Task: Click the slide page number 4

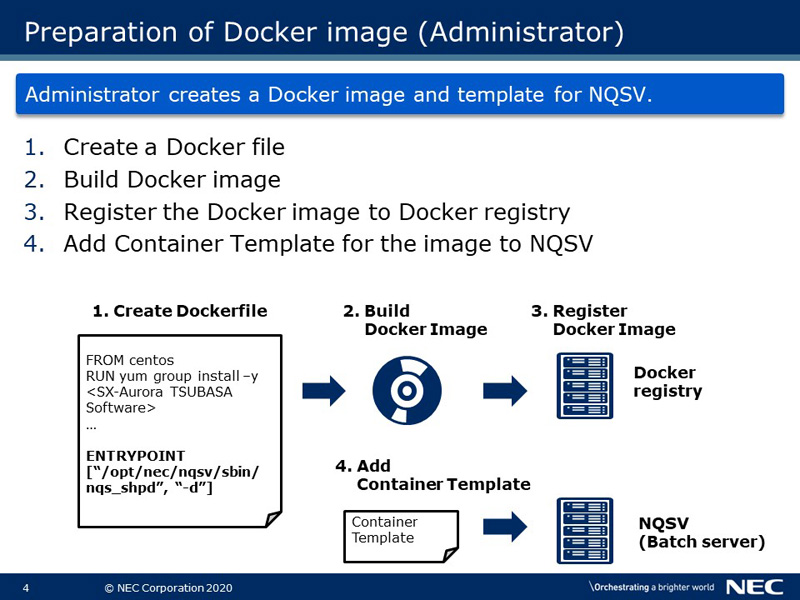Action: 26,588
